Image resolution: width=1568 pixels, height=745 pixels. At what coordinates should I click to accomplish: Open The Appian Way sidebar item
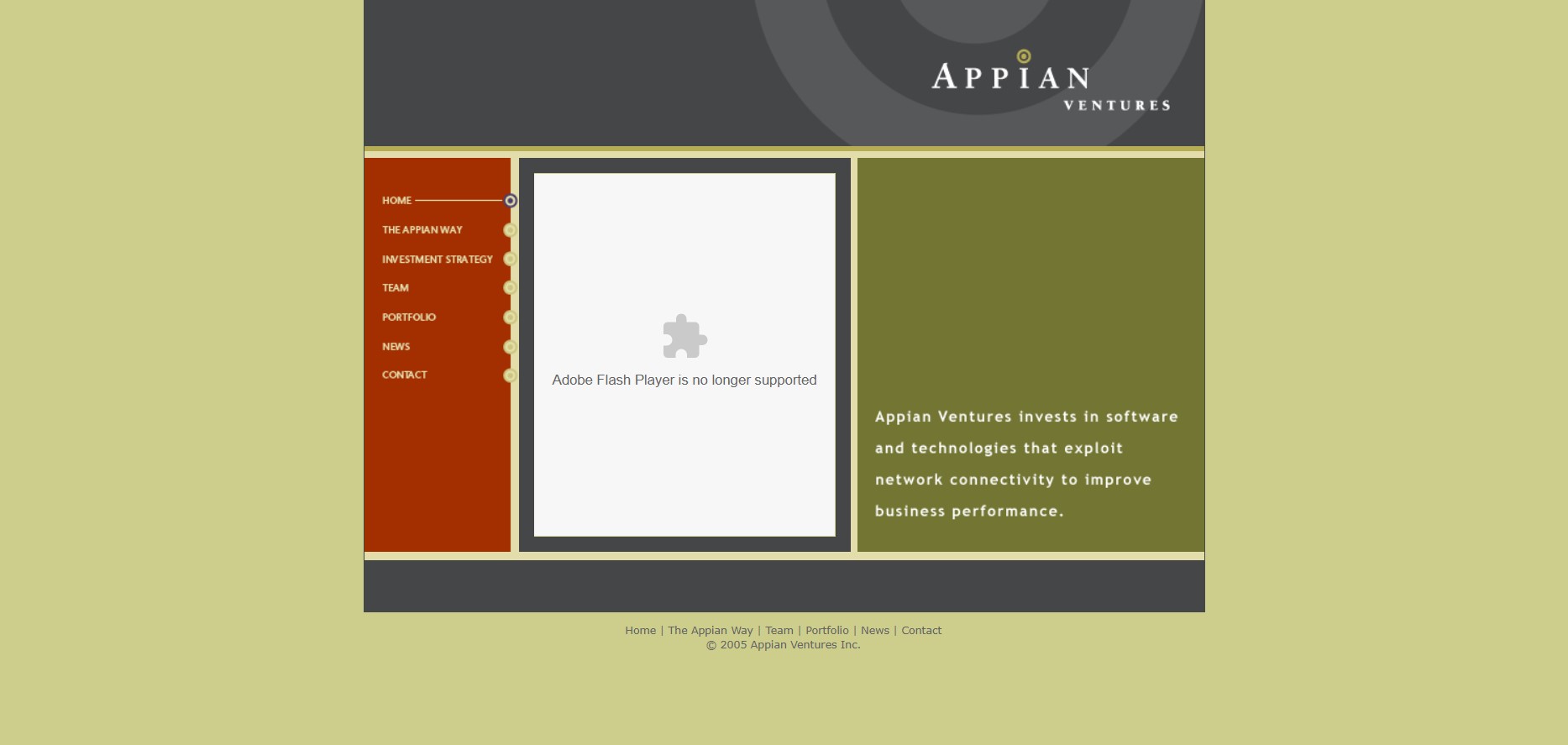[x=422, y=230]
